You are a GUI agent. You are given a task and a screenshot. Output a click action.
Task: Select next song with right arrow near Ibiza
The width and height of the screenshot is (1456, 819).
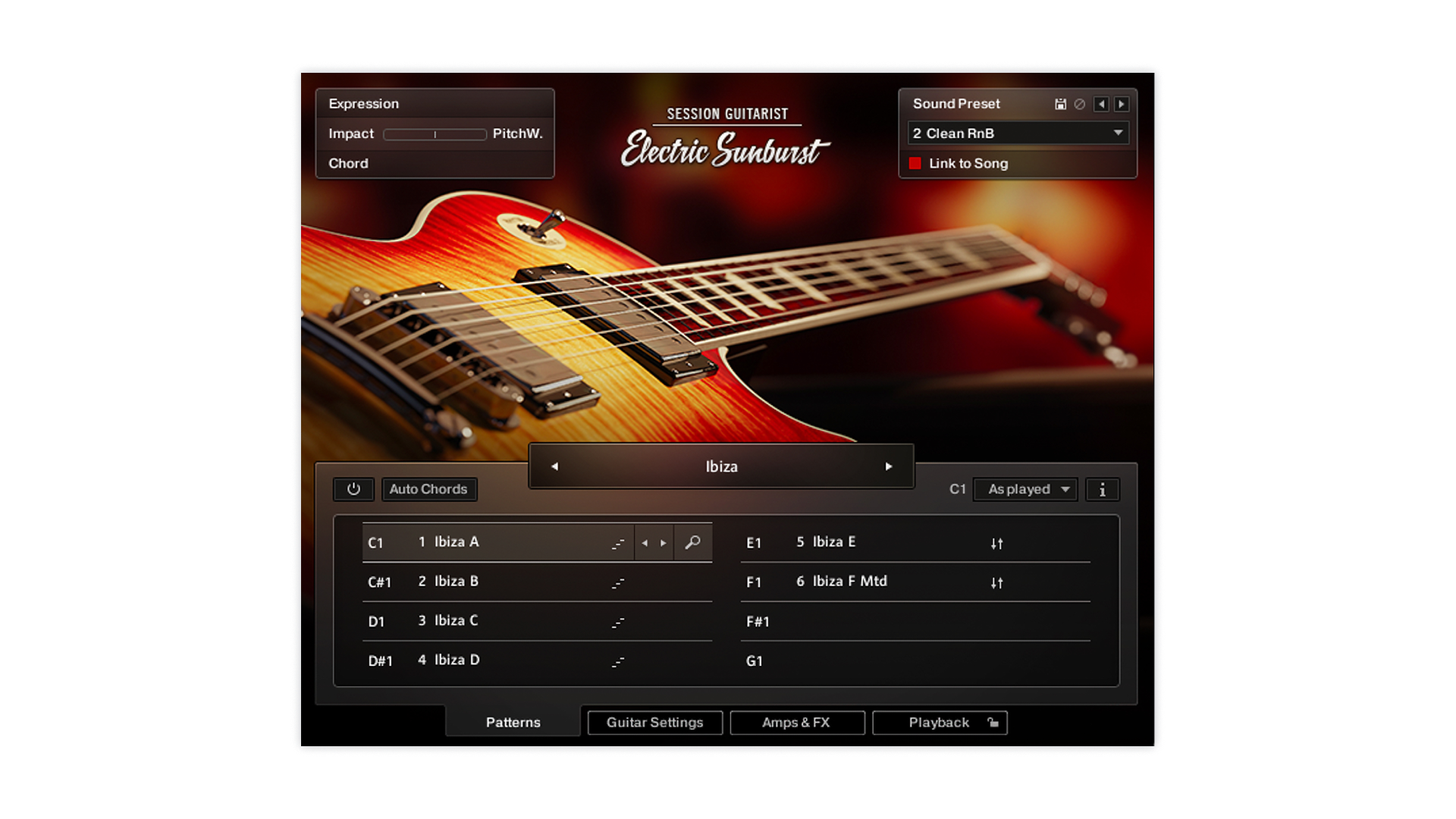click(x=889, y=466)
